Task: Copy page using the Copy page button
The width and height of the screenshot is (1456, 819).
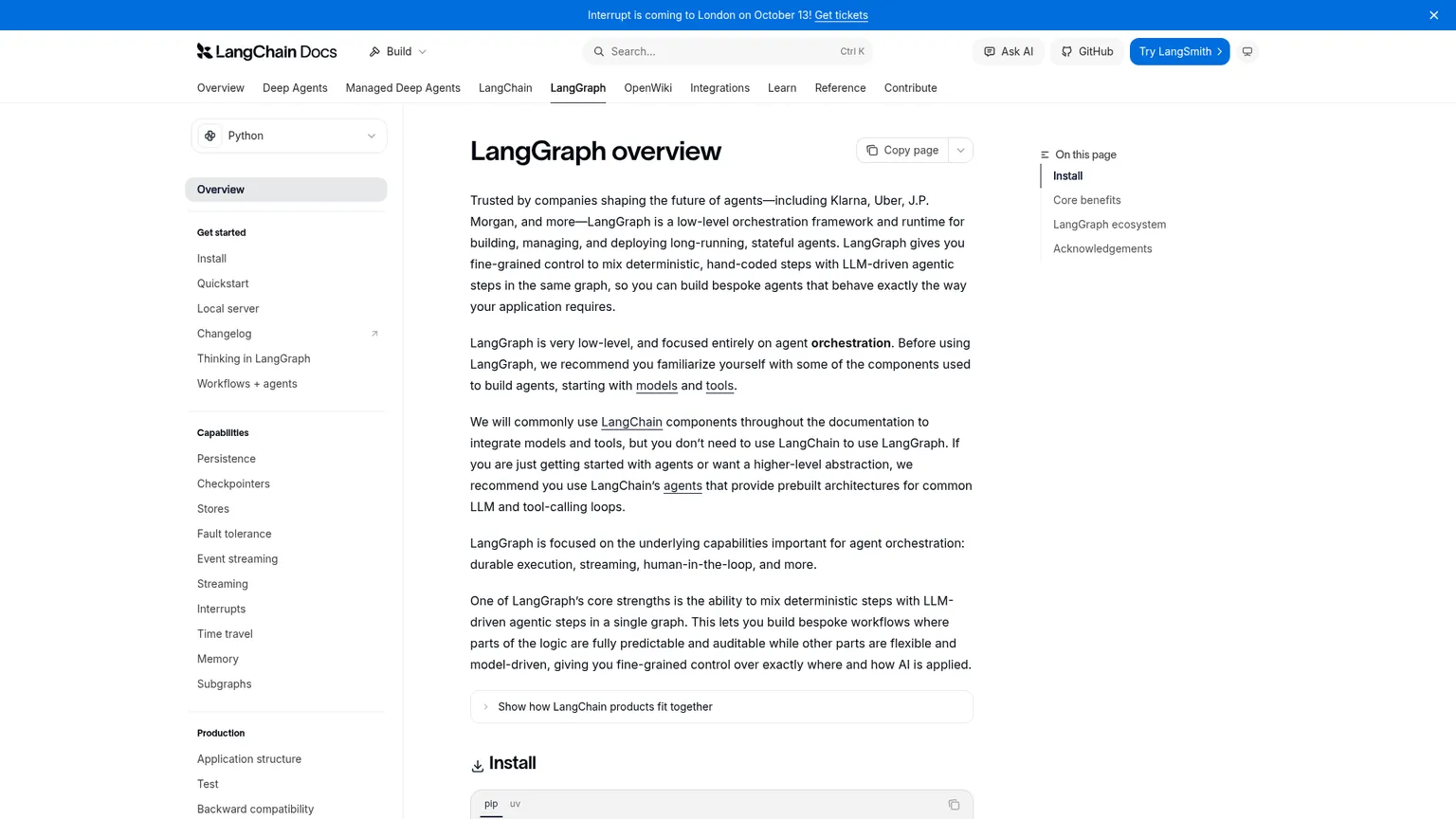Action: pos(902,150)
